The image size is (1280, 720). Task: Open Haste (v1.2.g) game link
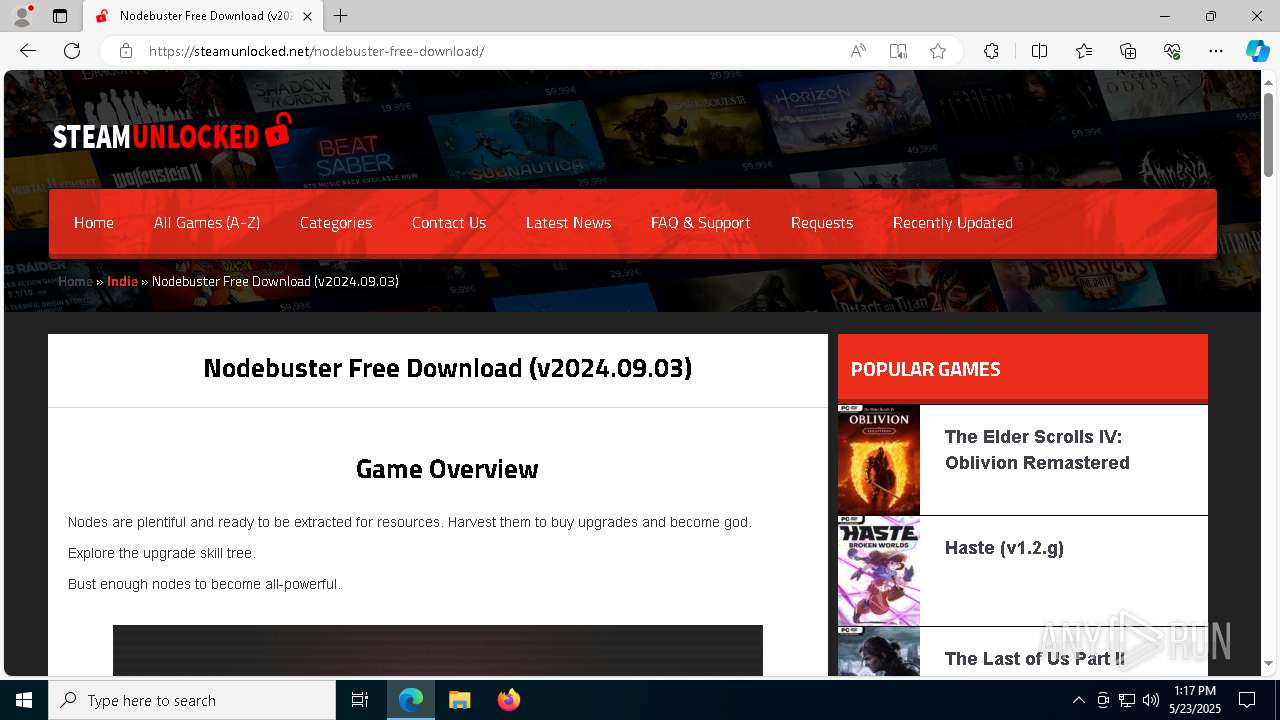[x=1004, y=548]
